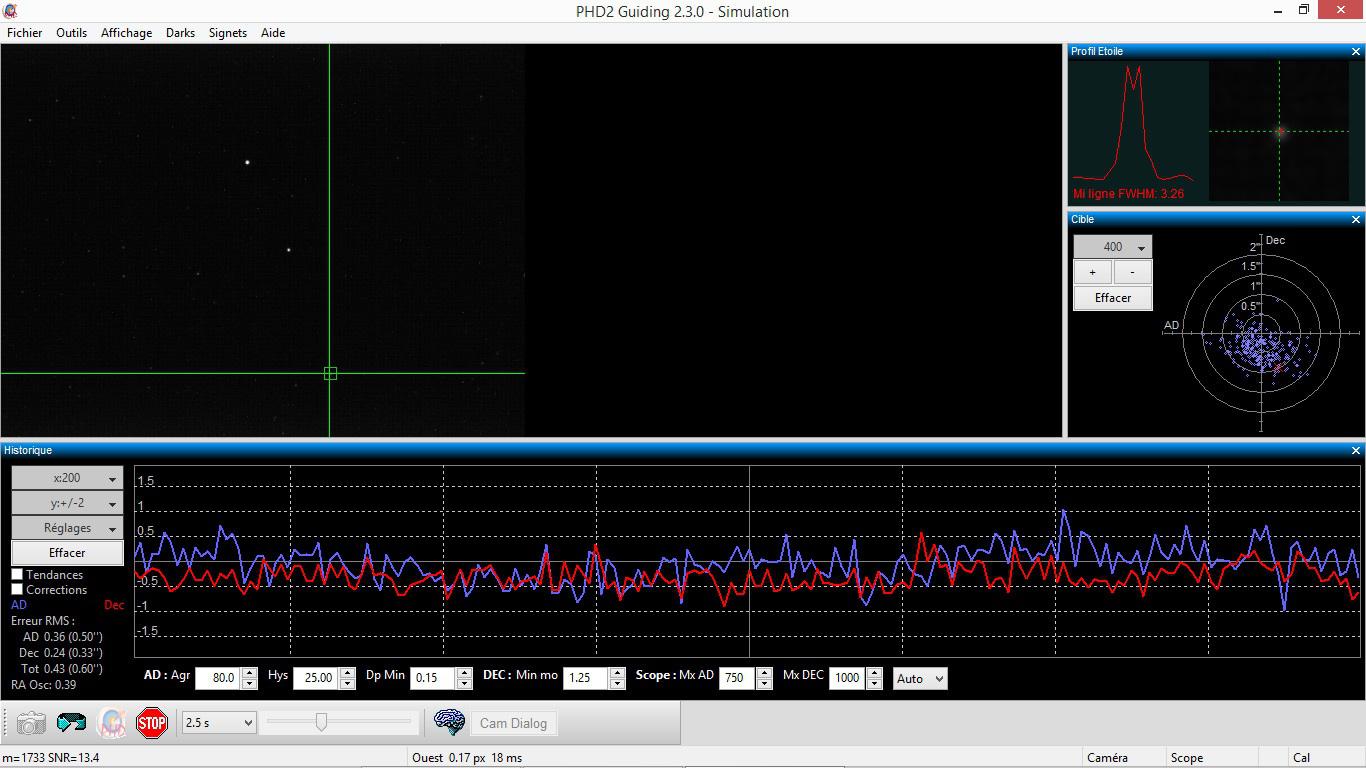Decrease Mx DEC value with down arrow

[x=874, y=684]
